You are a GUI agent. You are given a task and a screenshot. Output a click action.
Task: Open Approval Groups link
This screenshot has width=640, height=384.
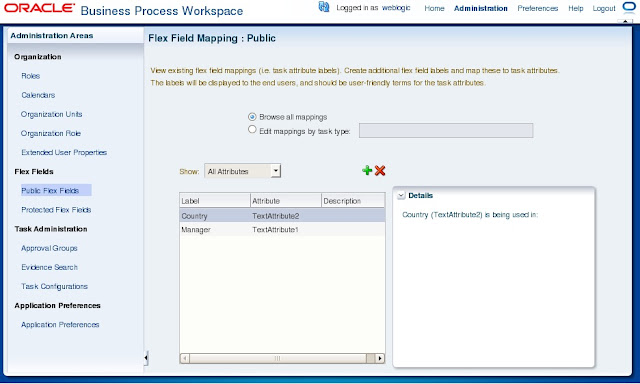(49, 248)
